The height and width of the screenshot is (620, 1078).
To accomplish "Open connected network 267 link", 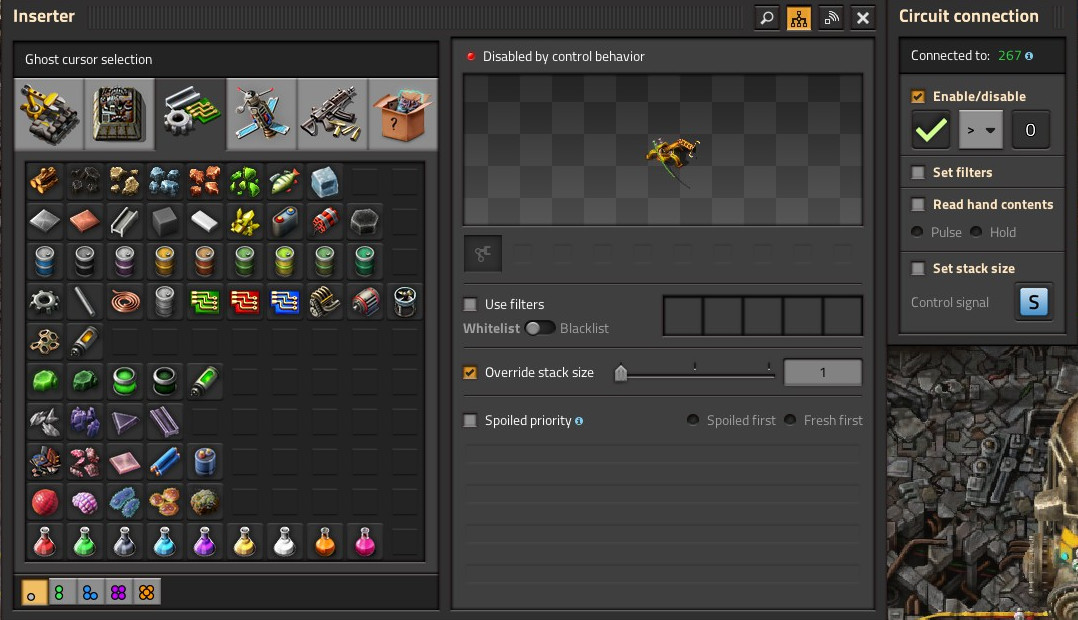I will point(1009,56).
